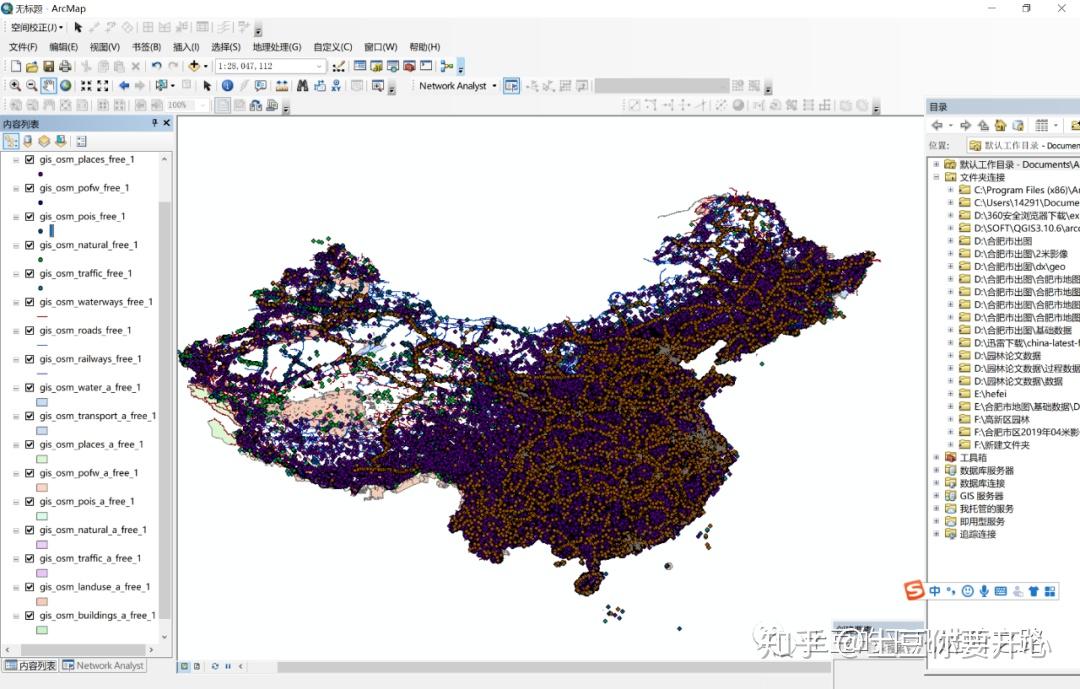Select the Zoom In tool
The image size is (1080, 689).
point(16,85)
